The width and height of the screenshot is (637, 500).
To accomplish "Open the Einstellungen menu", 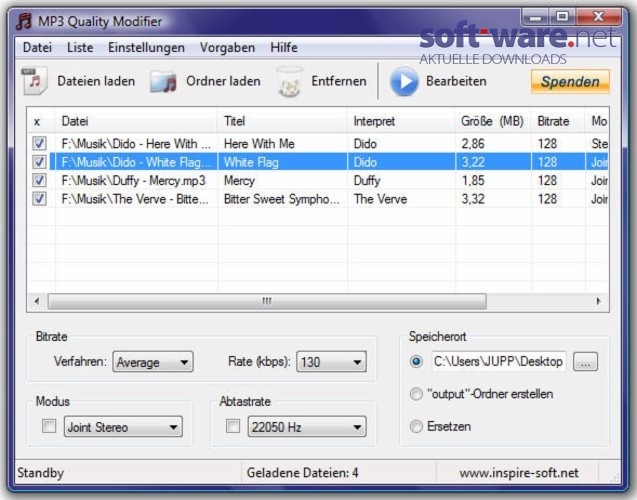I will point(146,48).
